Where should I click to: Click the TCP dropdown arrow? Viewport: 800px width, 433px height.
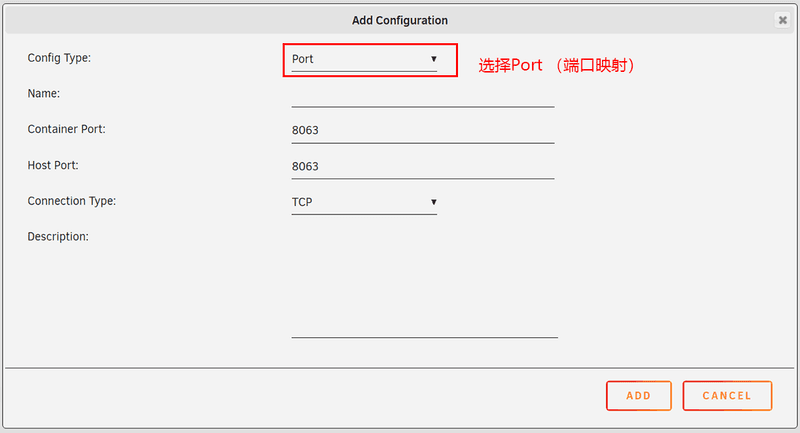434,202
